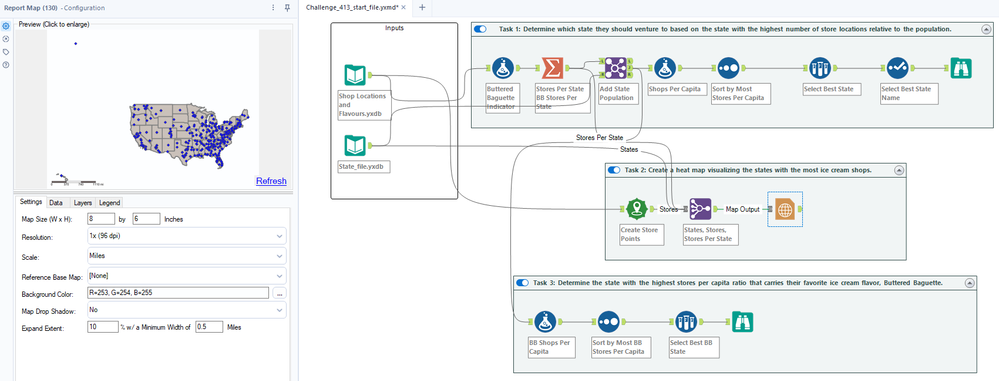Open the Resolution dropdown
The width and height of the screenshot is (999, 381).
(186, 236)
